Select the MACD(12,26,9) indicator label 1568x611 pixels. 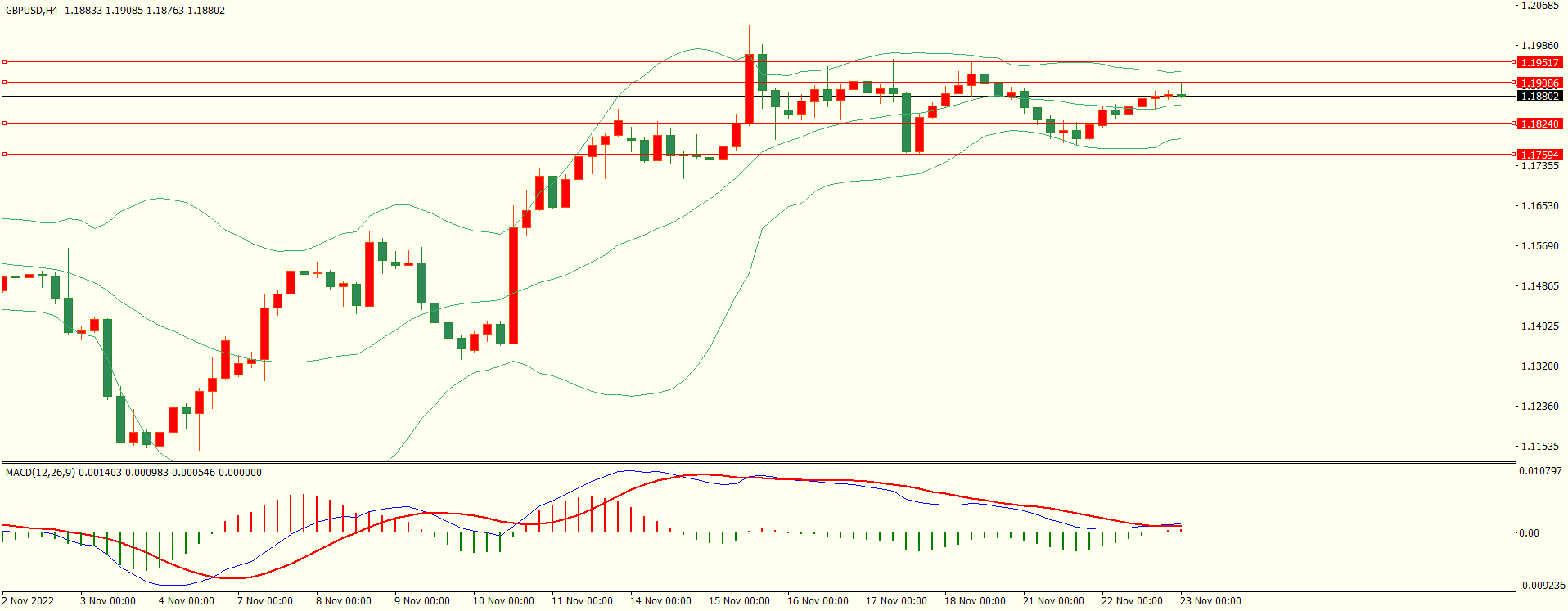[40, 473]
